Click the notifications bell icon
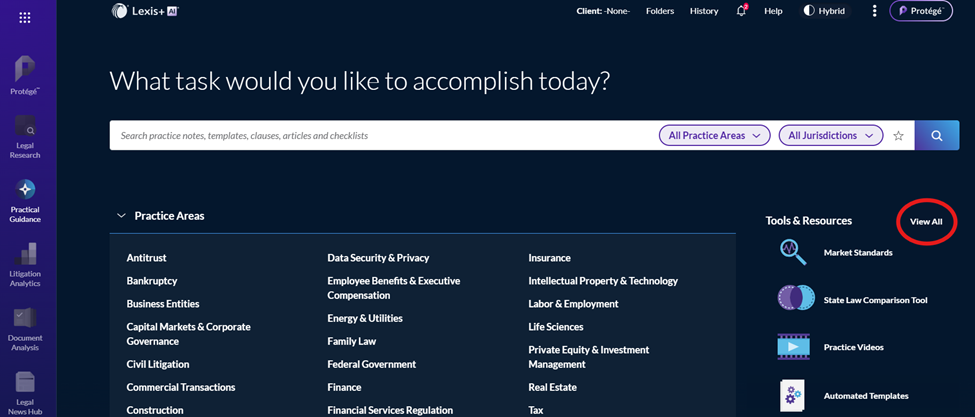This screenshot has width=975, height=417. pyautogui.click(x=741, y=11)
